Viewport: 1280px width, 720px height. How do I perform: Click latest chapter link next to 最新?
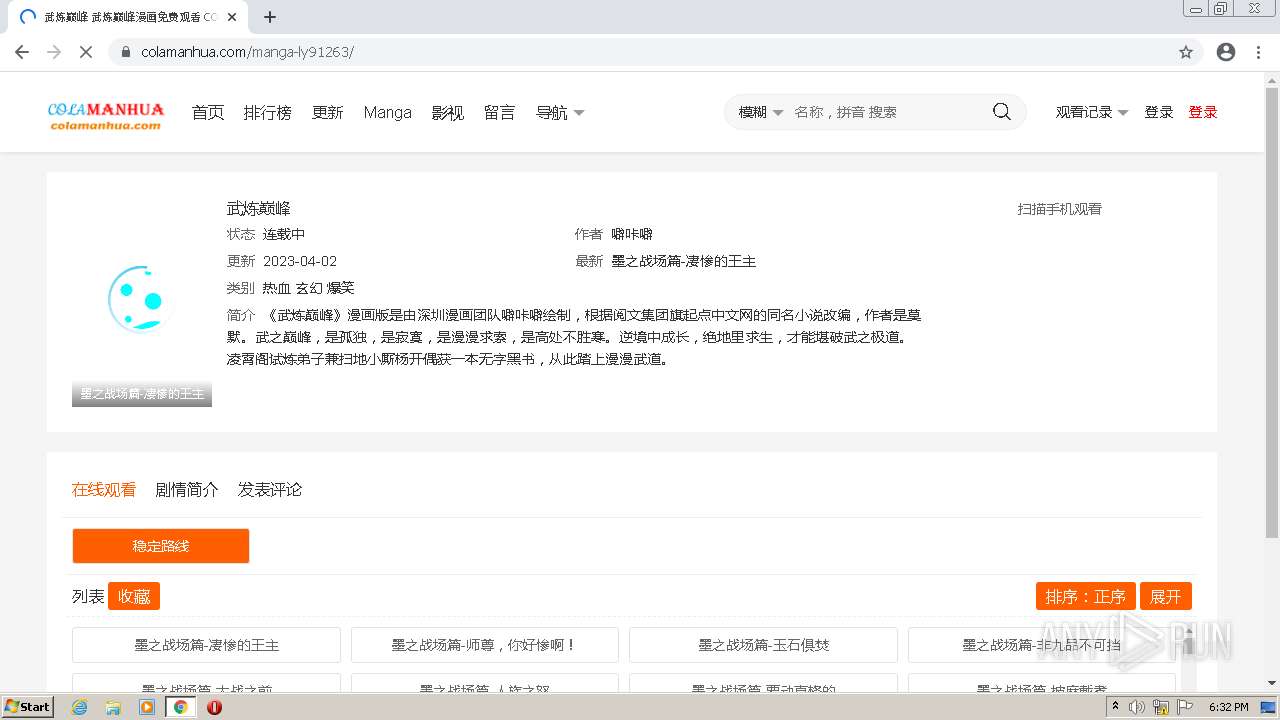(684, 261)
